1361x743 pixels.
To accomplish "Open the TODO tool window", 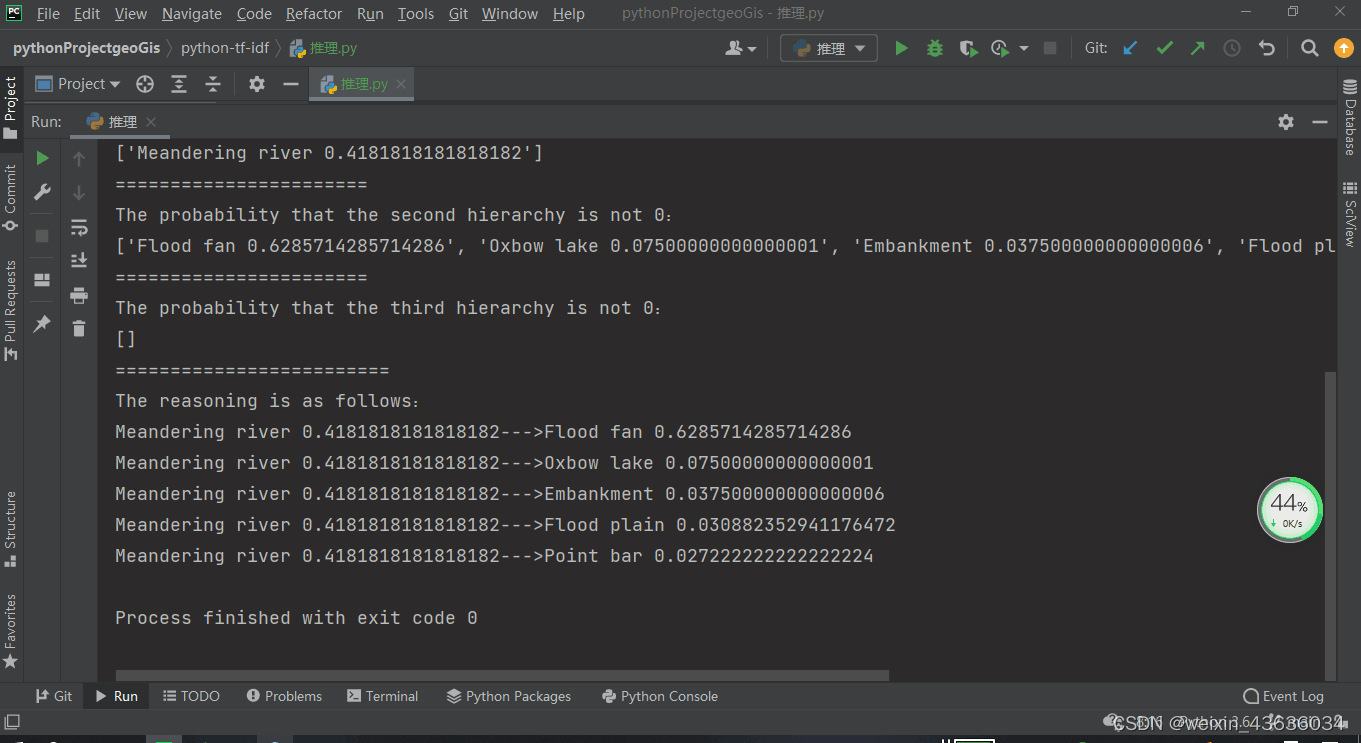I will pyautogui.click(x=191, y=696).
